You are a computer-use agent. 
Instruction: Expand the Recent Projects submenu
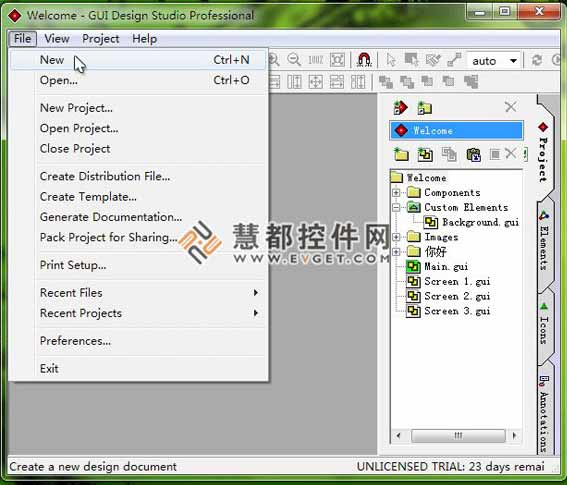tap(139, 313)
